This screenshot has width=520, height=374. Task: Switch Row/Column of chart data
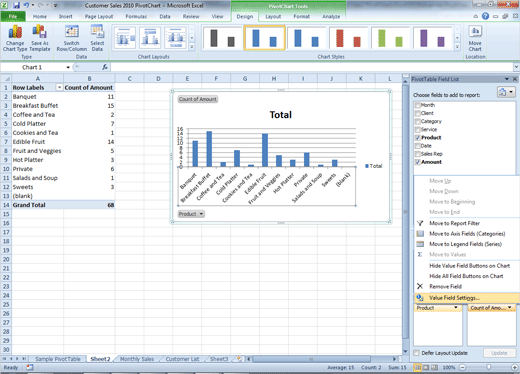pyautogui.click(x=72, y=38)
